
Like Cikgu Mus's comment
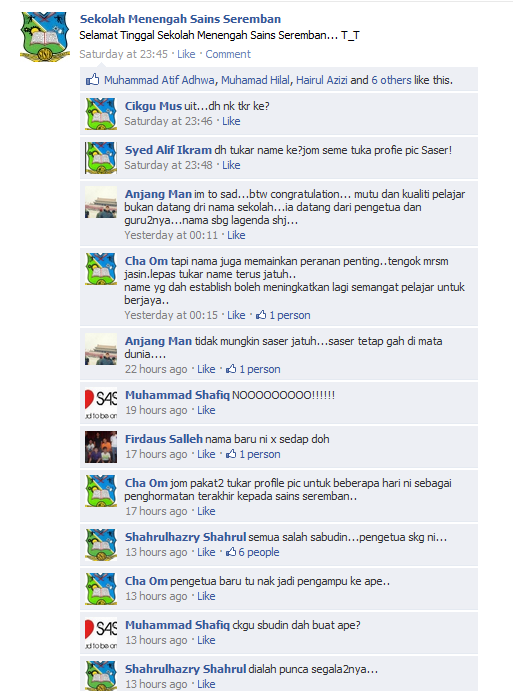click(x=231, y=121)
